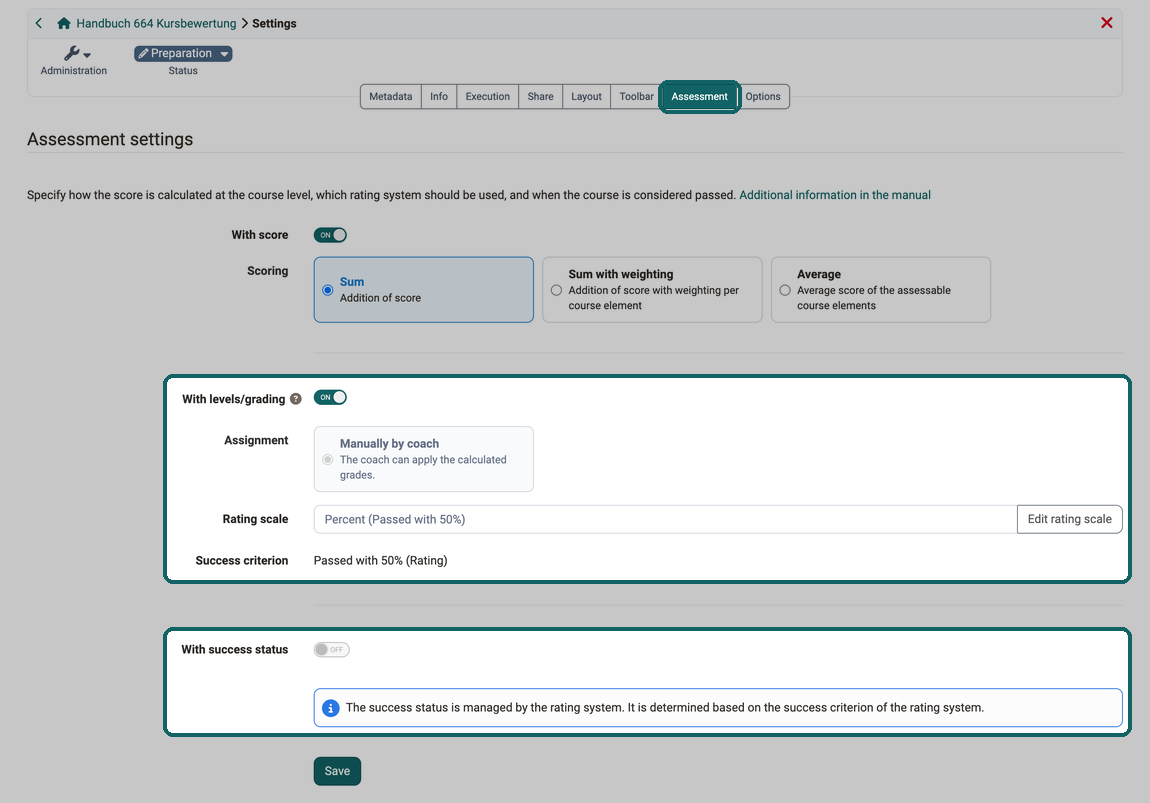Open Additional information in the manual link
This screenshot has width=1150, height=803.
(835, 195)
